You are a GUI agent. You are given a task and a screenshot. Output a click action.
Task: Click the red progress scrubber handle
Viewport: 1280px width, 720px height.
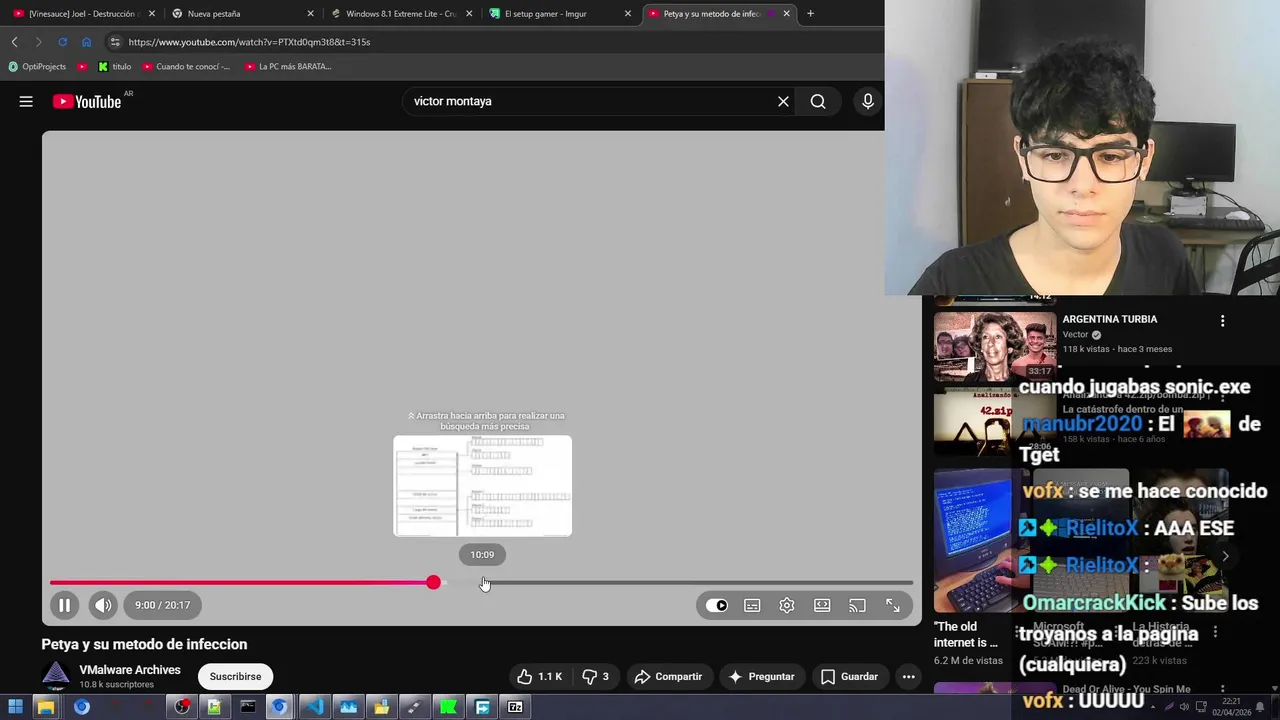[433, 582]
